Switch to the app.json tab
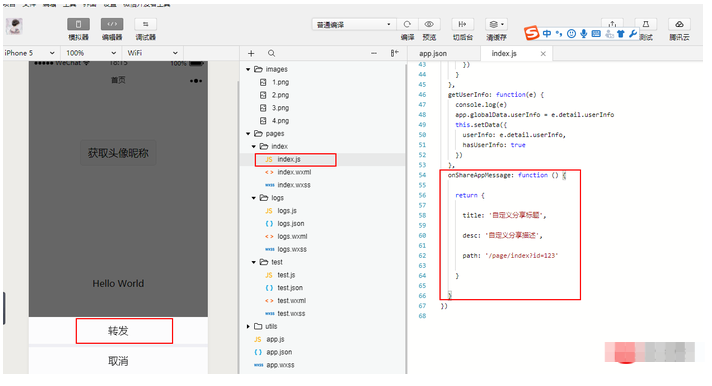 pos(433,54)
